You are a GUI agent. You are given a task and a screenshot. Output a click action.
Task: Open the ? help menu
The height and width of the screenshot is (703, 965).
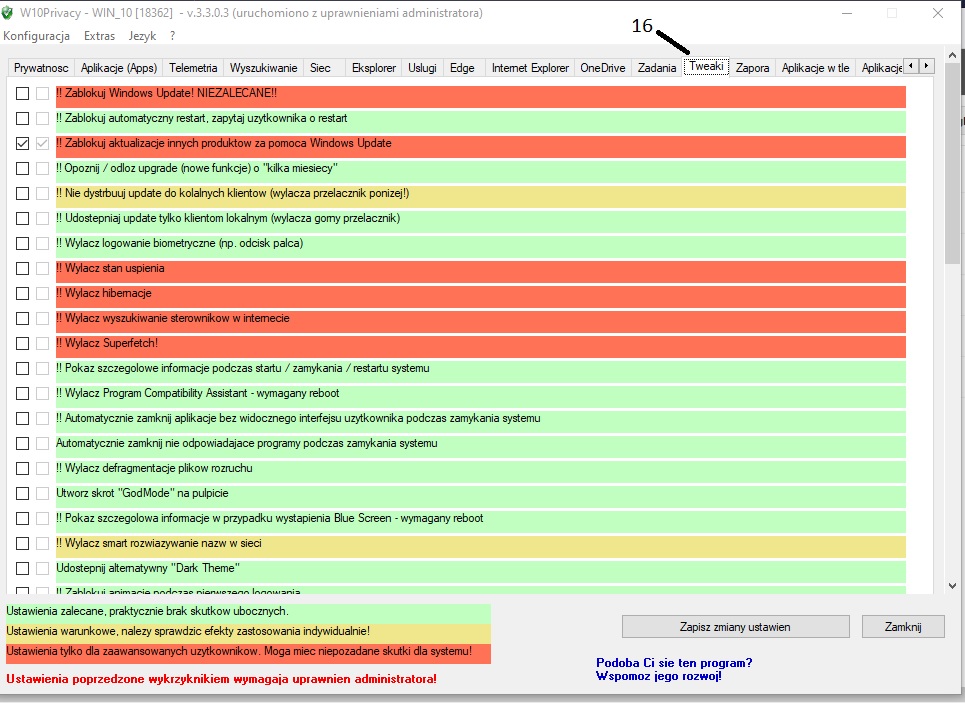coord(172,36)
